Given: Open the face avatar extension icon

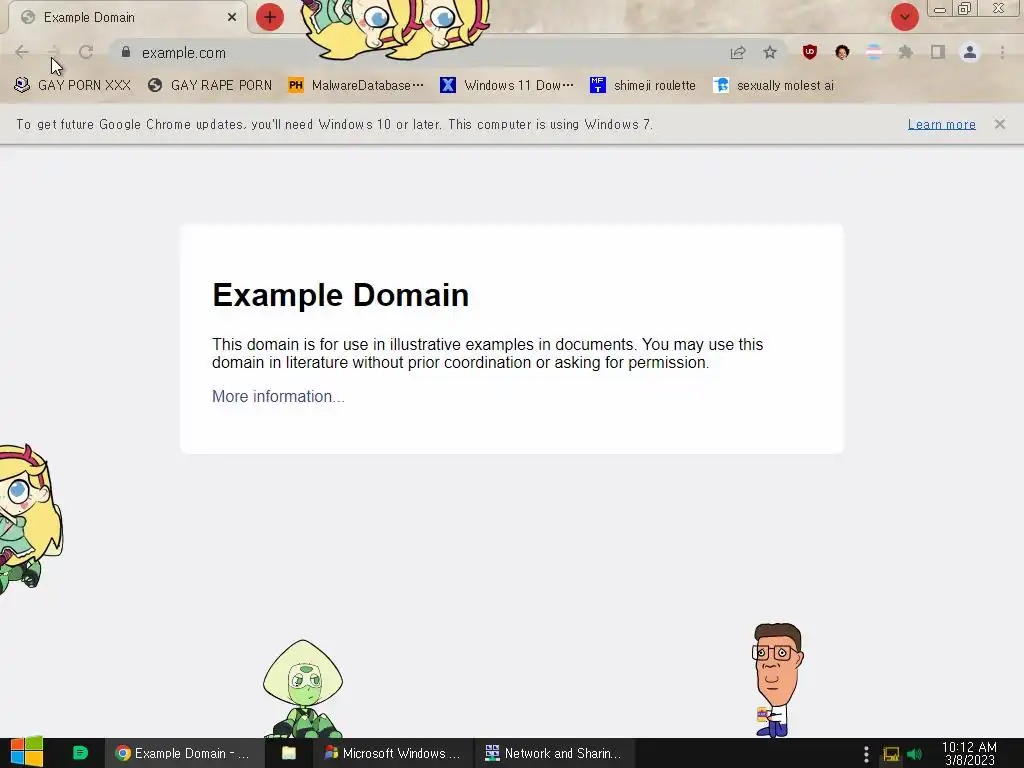Looking at the screenshot, I should (842, 52).
